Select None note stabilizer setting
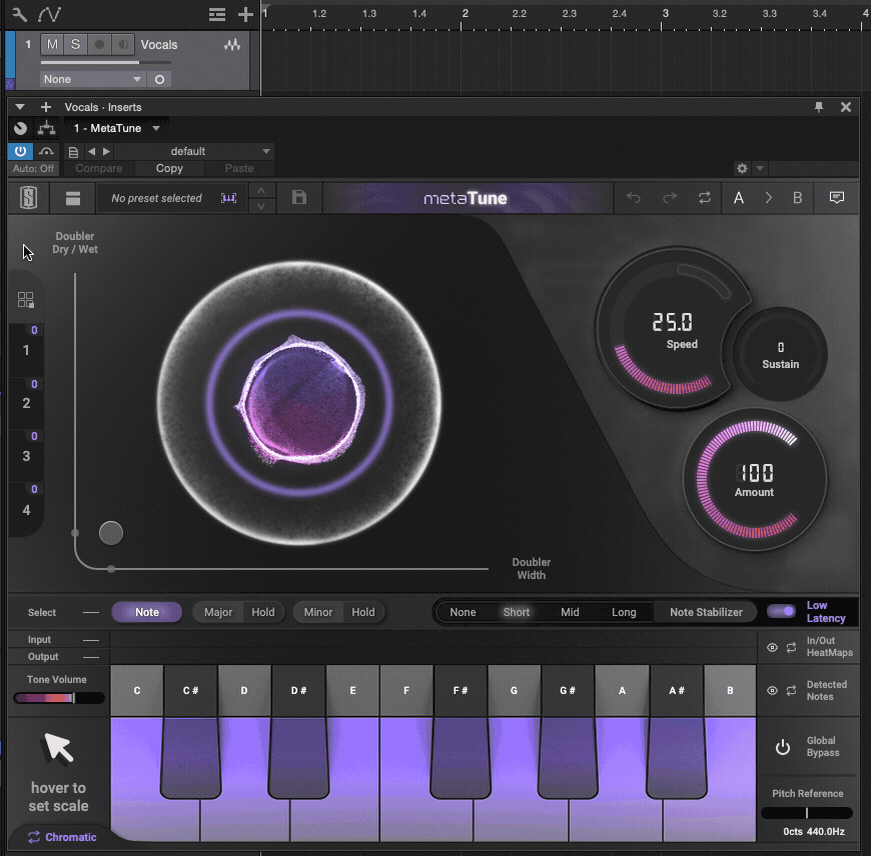The width and height of the screenshot is (871, 856). click(x=463, y=612)
